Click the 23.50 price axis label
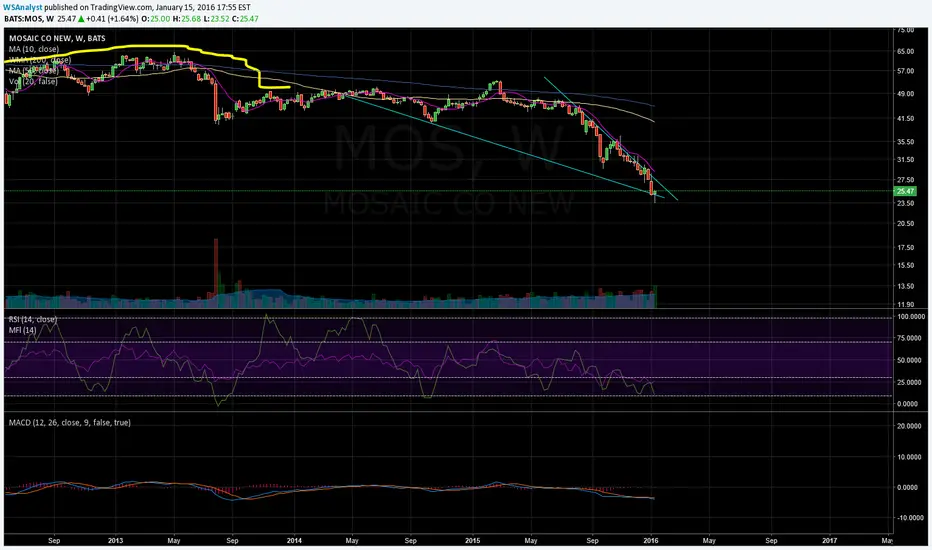This screenshot has width=932, height=550. [x=905, y=203]
